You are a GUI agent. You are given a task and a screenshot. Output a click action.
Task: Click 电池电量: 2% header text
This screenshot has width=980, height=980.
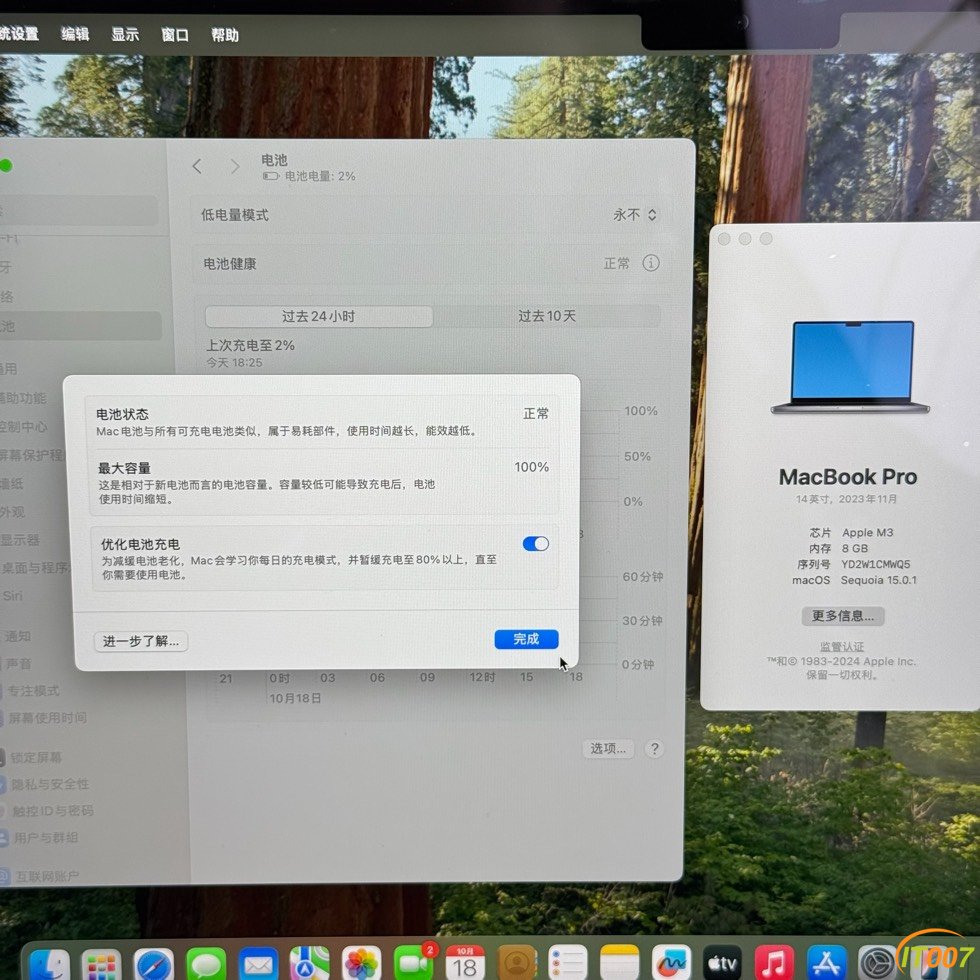tap(320, 176)
